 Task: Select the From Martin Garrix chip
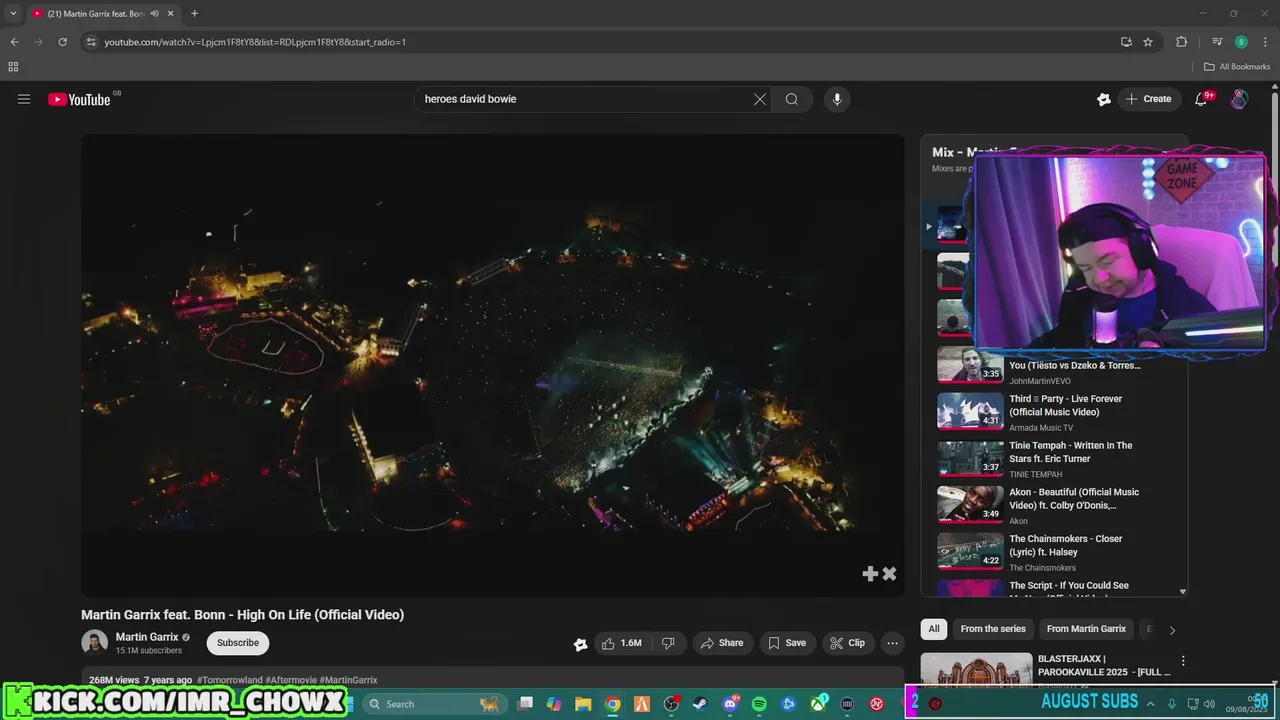(1086, 629)
